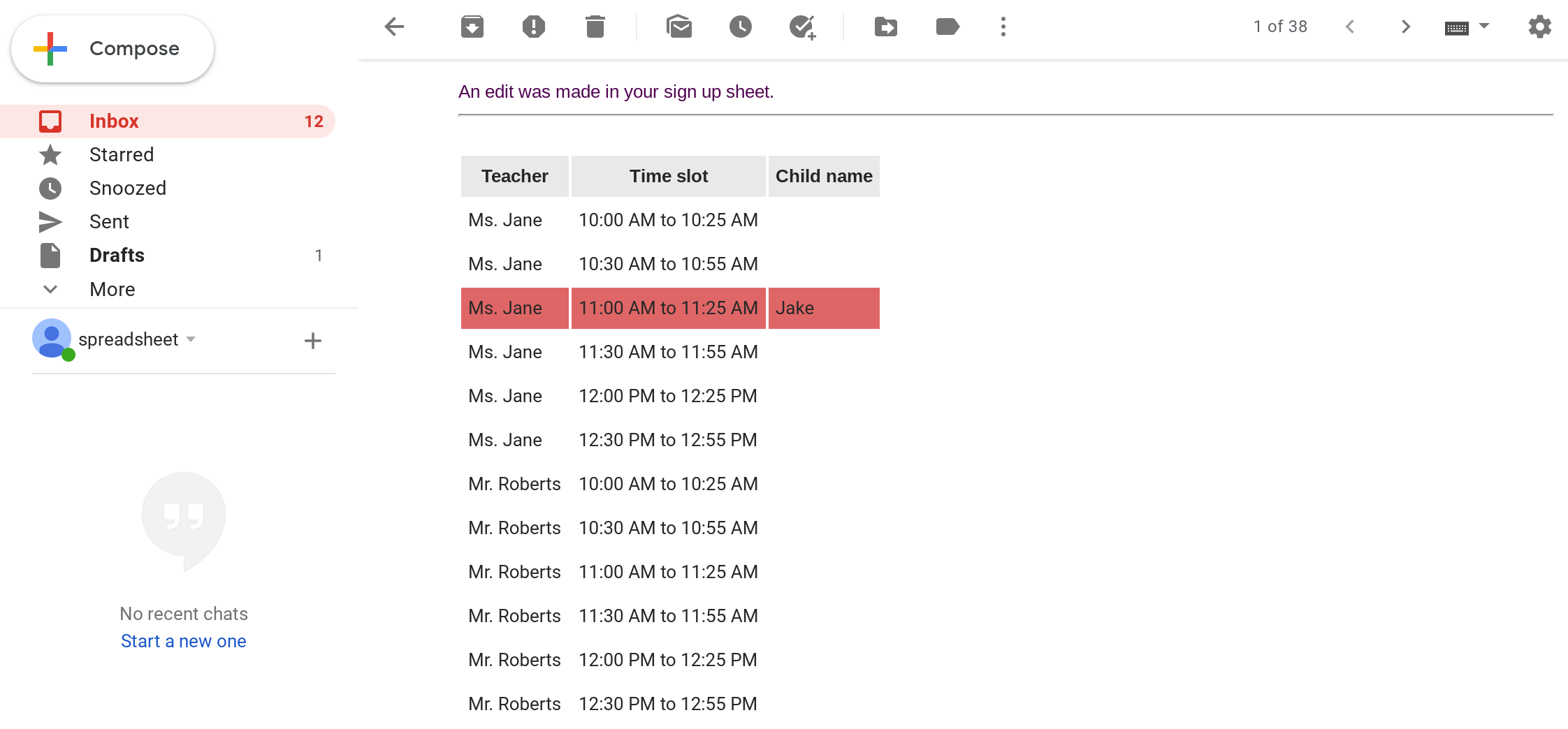Open the Labels tag icon
The width and height of the screenshot is (1568, 729).
click(x=948, y=27)
